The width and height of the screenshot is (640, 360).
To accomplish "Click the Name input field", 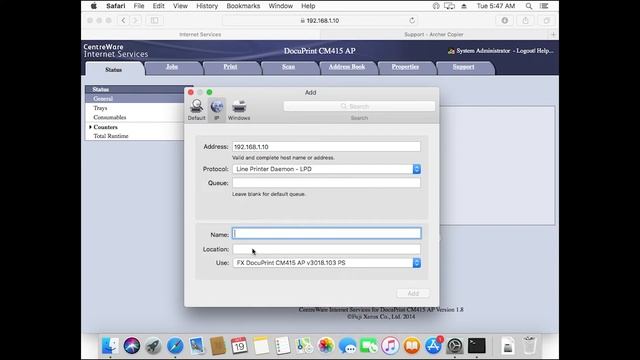I will tap(327, 233).
